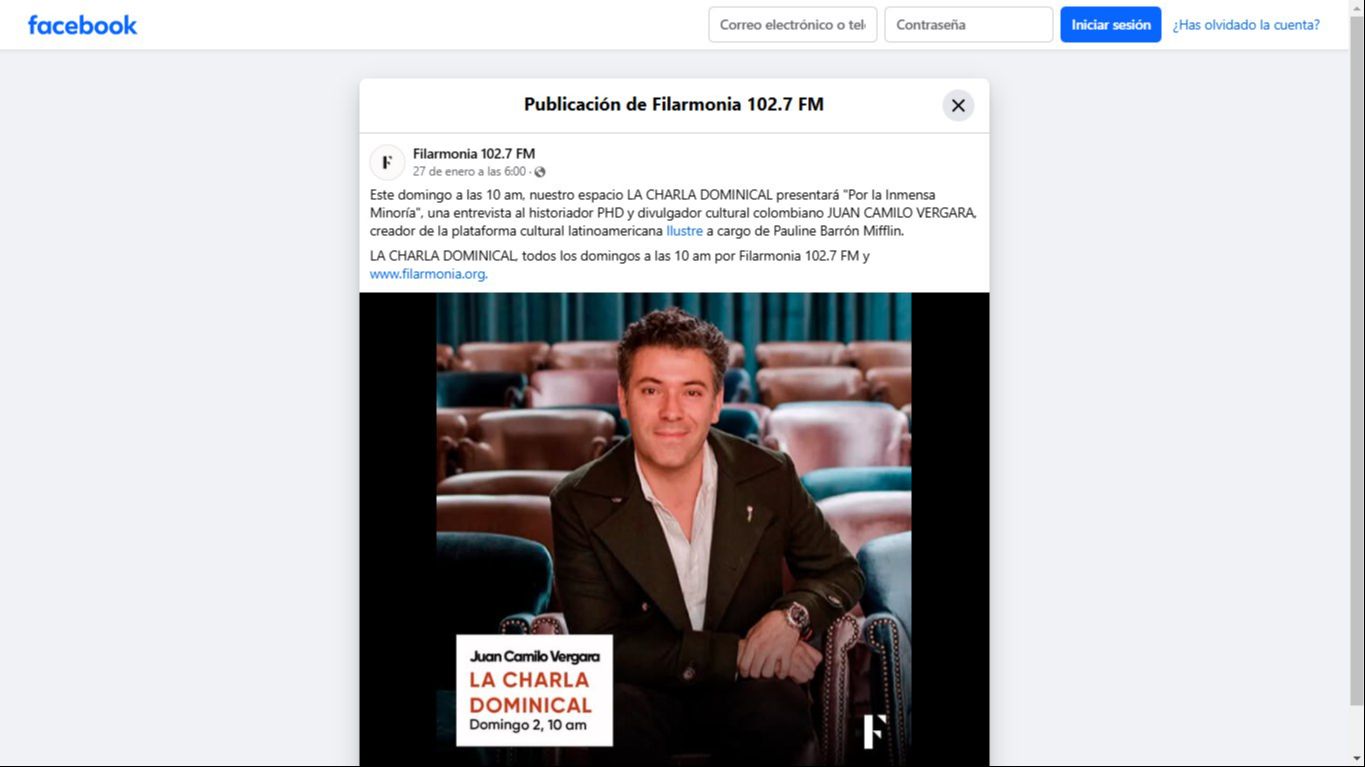Screen dimensions: 1365x767
Task: Close the Filarmonia publication dialog
Action: click(958, 105)
